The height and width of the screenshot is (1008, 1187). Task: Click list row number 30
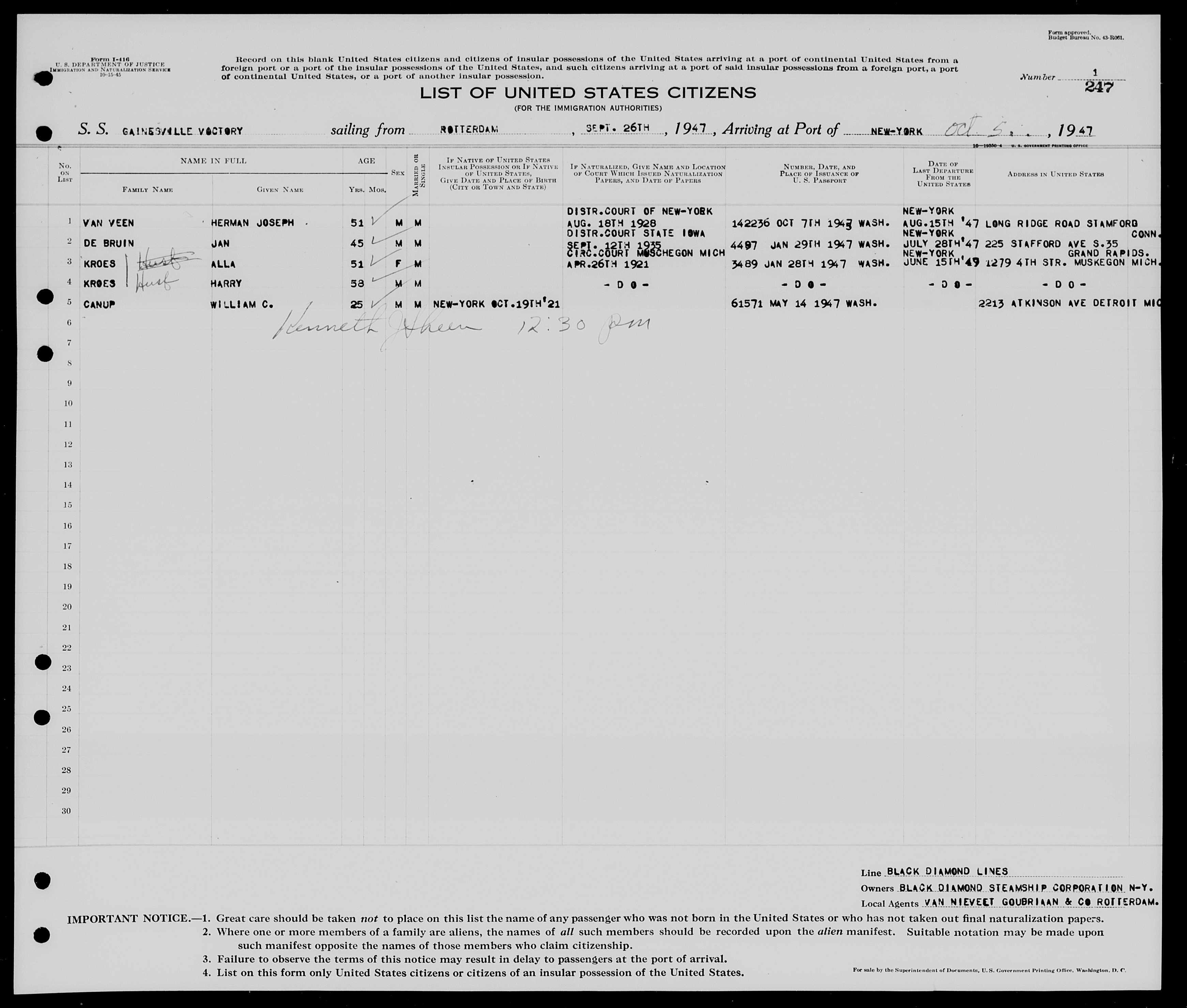click(66, 810)
